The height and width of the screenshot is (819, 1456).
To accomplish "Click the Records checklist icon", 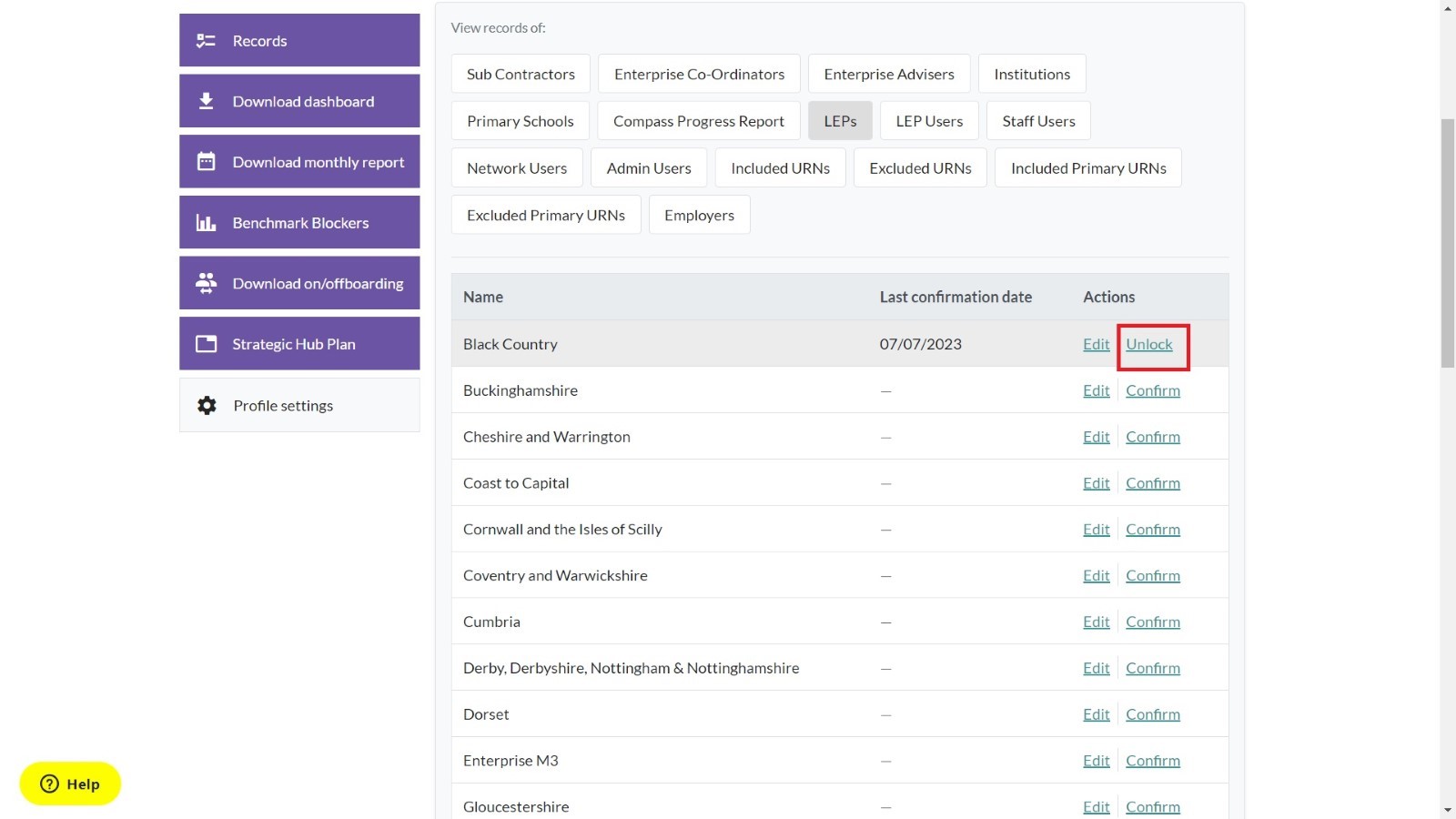I will tap(207, 41).
